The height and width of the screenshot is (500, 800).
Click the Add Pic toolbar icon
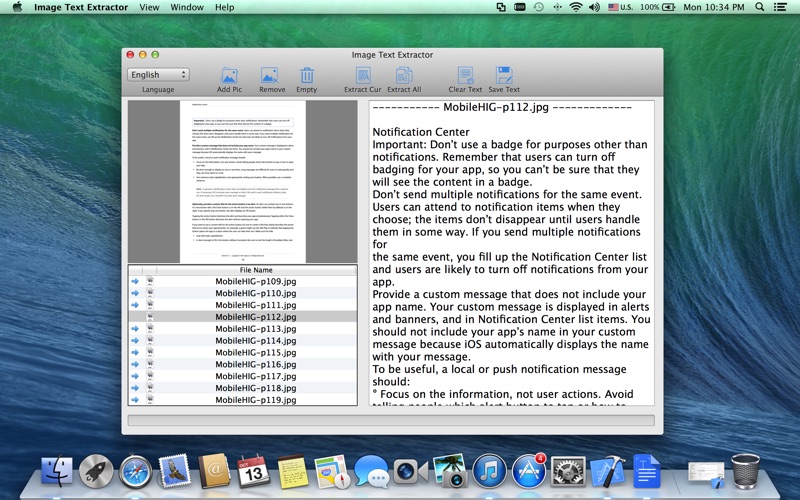pos(229,76)
